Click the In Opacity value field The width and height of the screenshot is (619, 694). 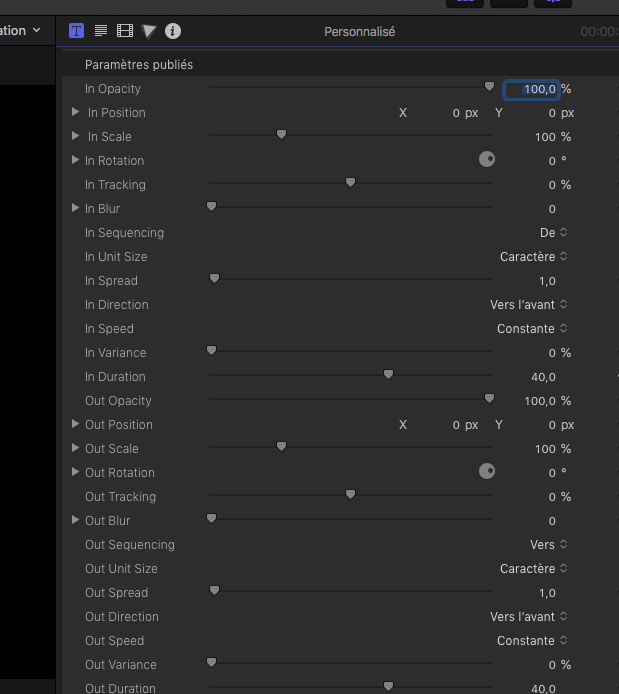click(531, 89)
